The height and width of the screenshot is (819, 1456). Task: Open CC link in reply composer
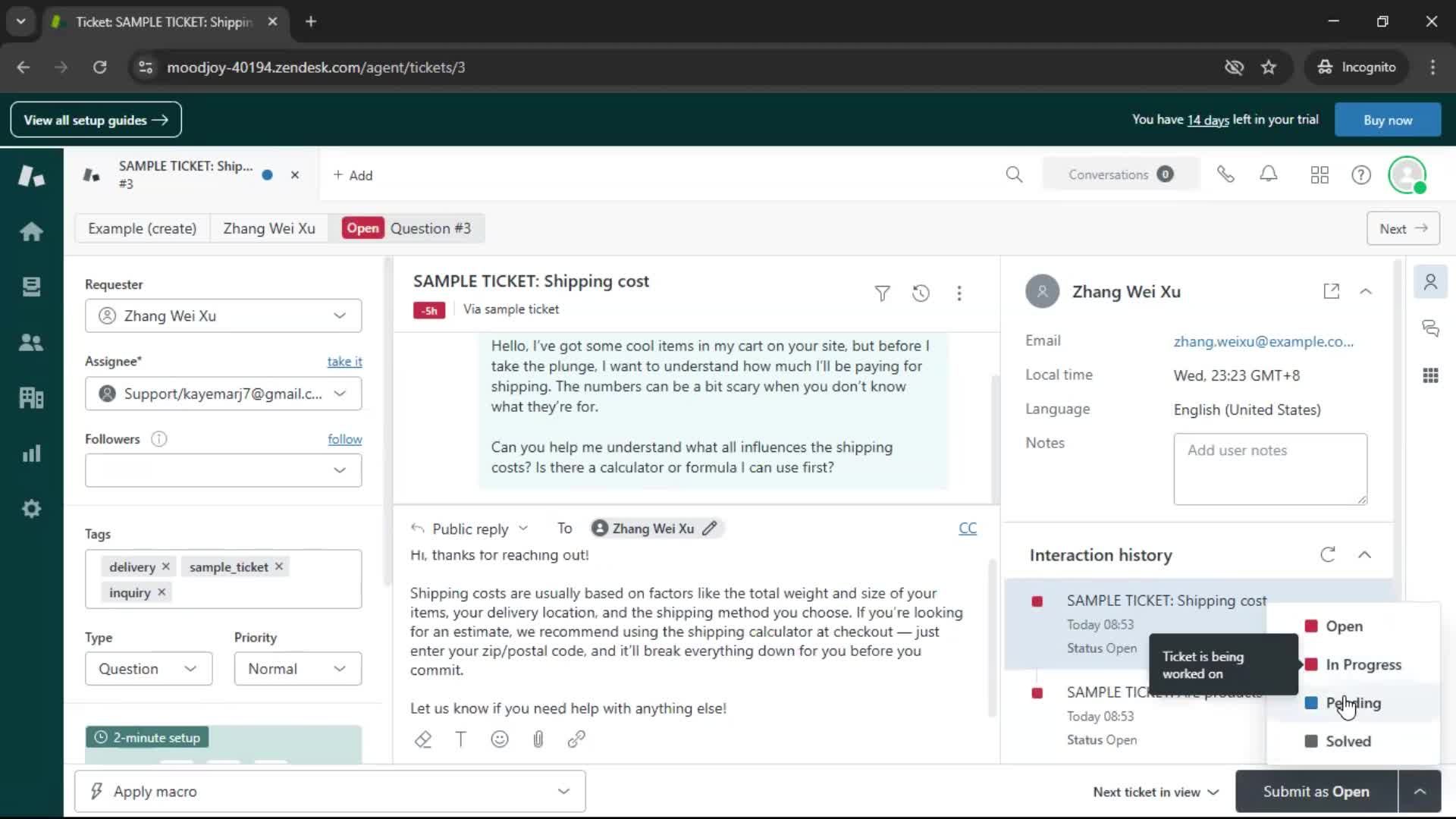(967, 529)
